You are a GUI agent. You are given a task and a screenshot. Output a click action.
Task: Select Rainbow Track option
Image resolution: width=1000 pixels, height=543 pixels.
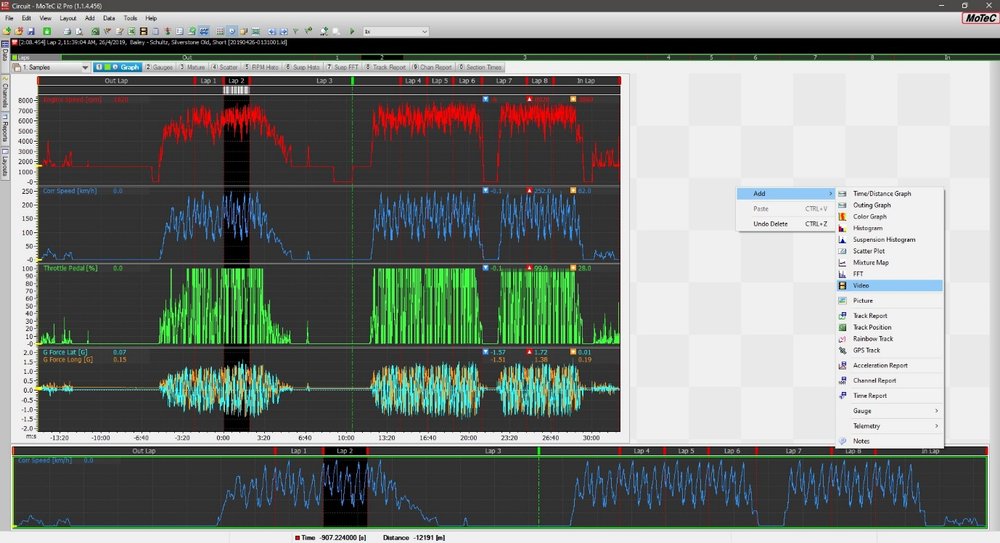[x=890, y=339]
